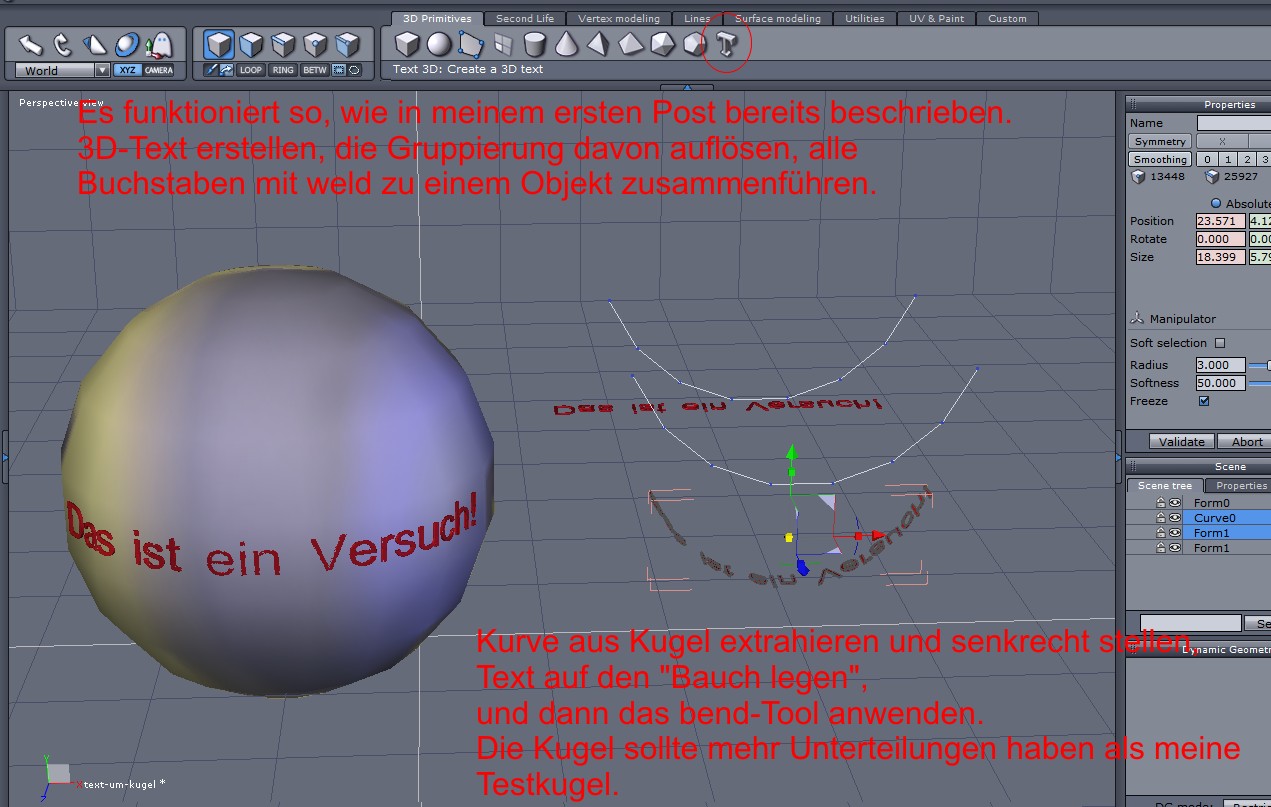Select the rectangle selection mode icon
The height and width of the screenshot is (807, 1271).
click(x=338, y=70)
